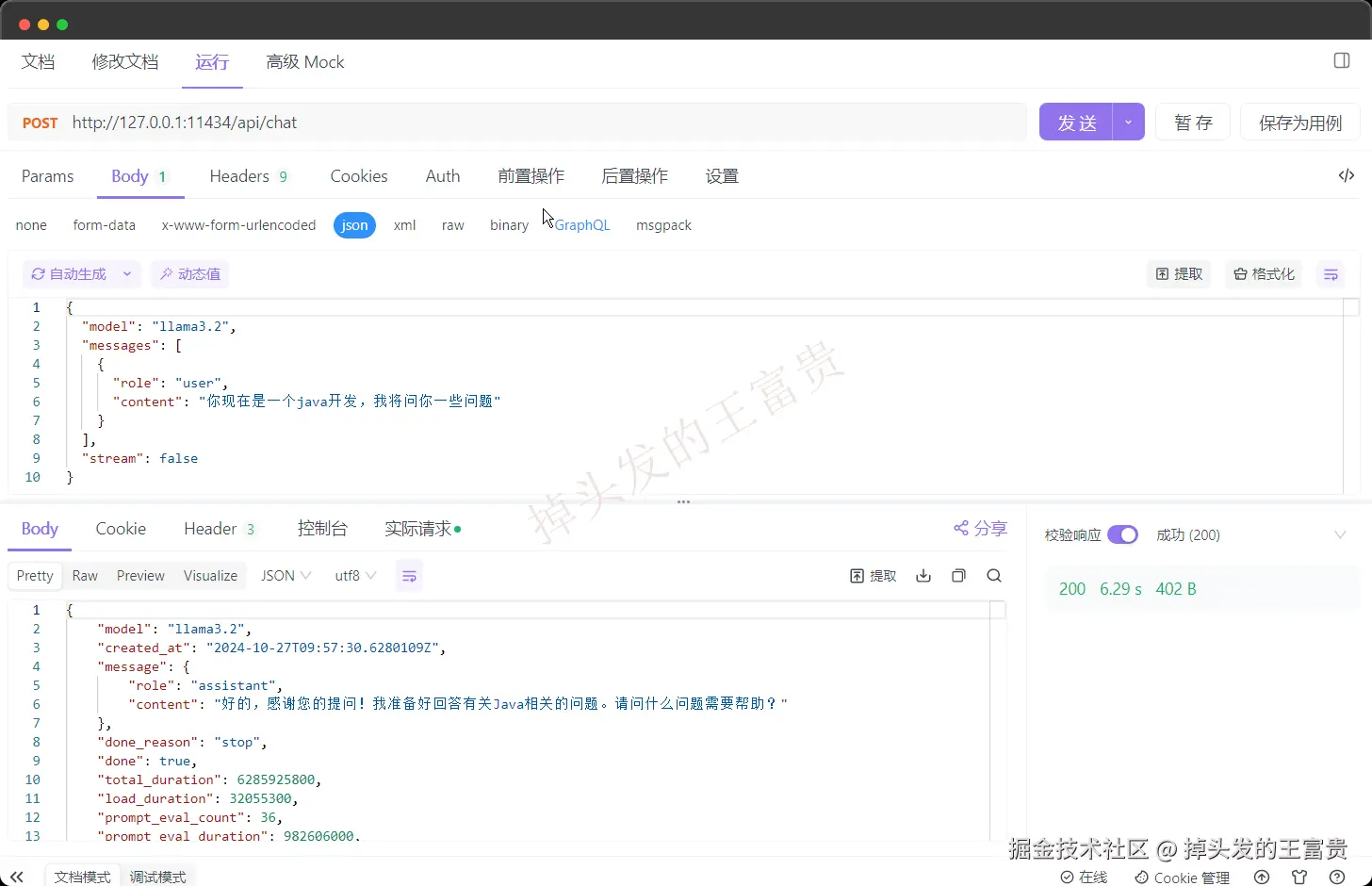Image resolution: width=1372 pixels, height=886 pixels.
Task: Open the 控制台 console tab
Action: coord(322,529)
